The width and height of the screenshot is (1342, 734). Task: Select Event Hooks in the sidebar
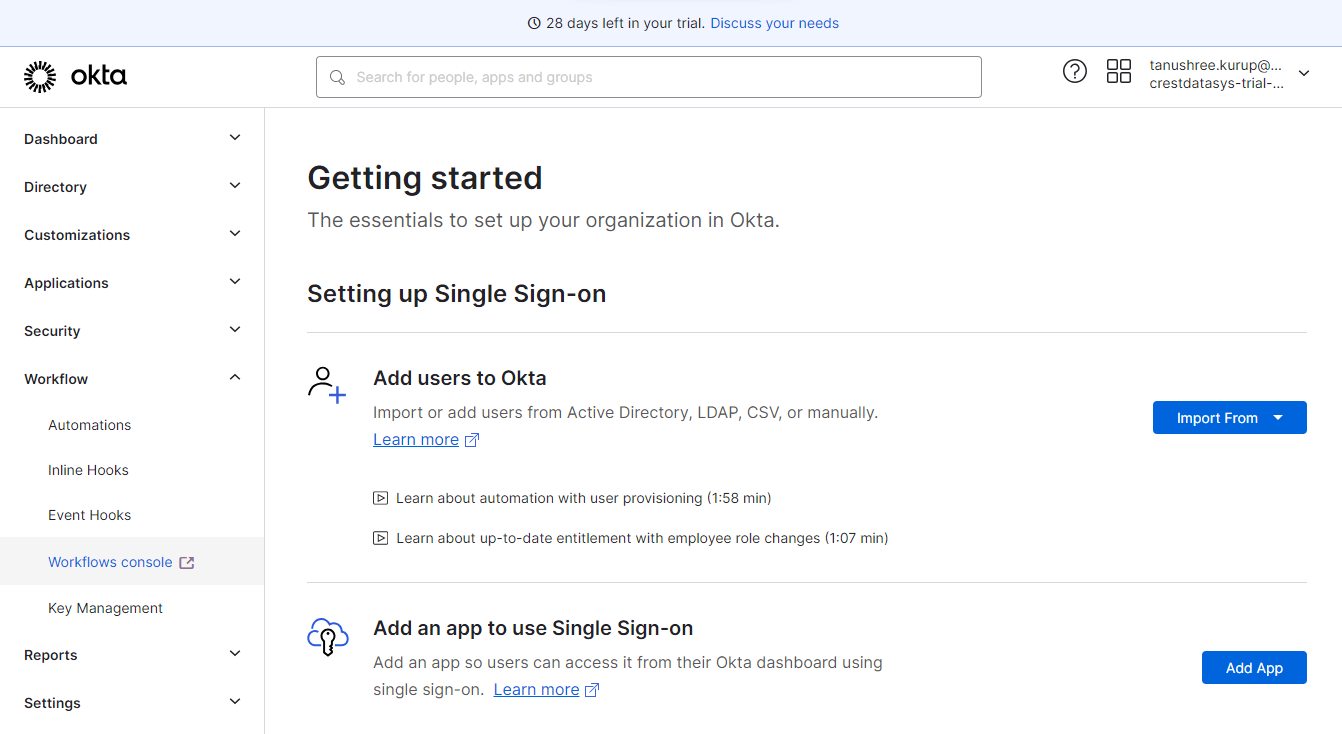(x=90, y=515)
